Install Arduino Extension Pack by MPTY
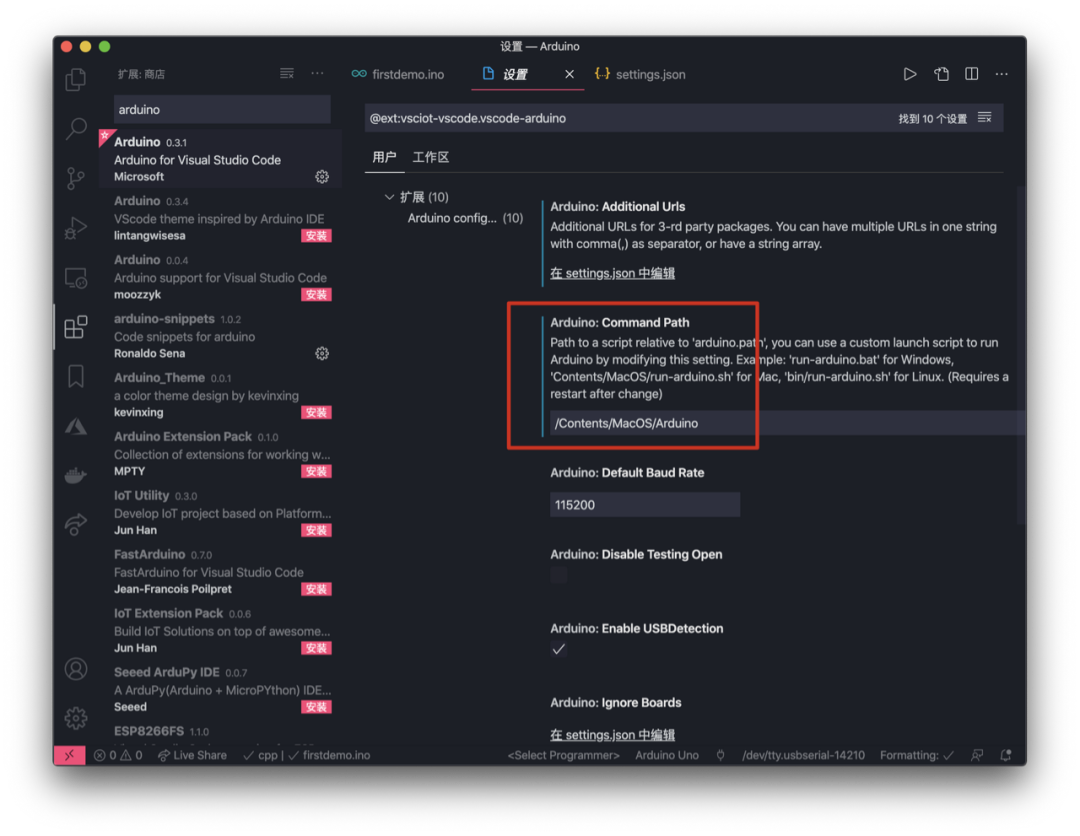This screenshot has width=1080, height=836. pos(316,472)
